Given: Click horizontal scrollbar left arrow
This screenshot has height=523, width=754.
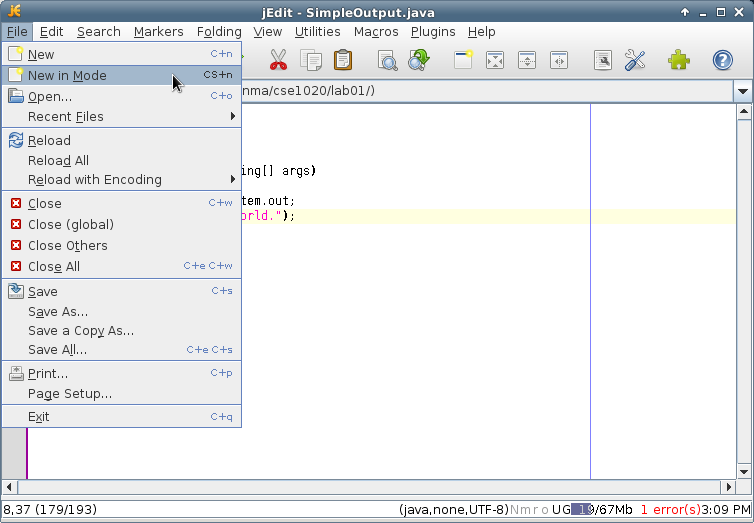Looking at the screenshot, I should point(9,487).
